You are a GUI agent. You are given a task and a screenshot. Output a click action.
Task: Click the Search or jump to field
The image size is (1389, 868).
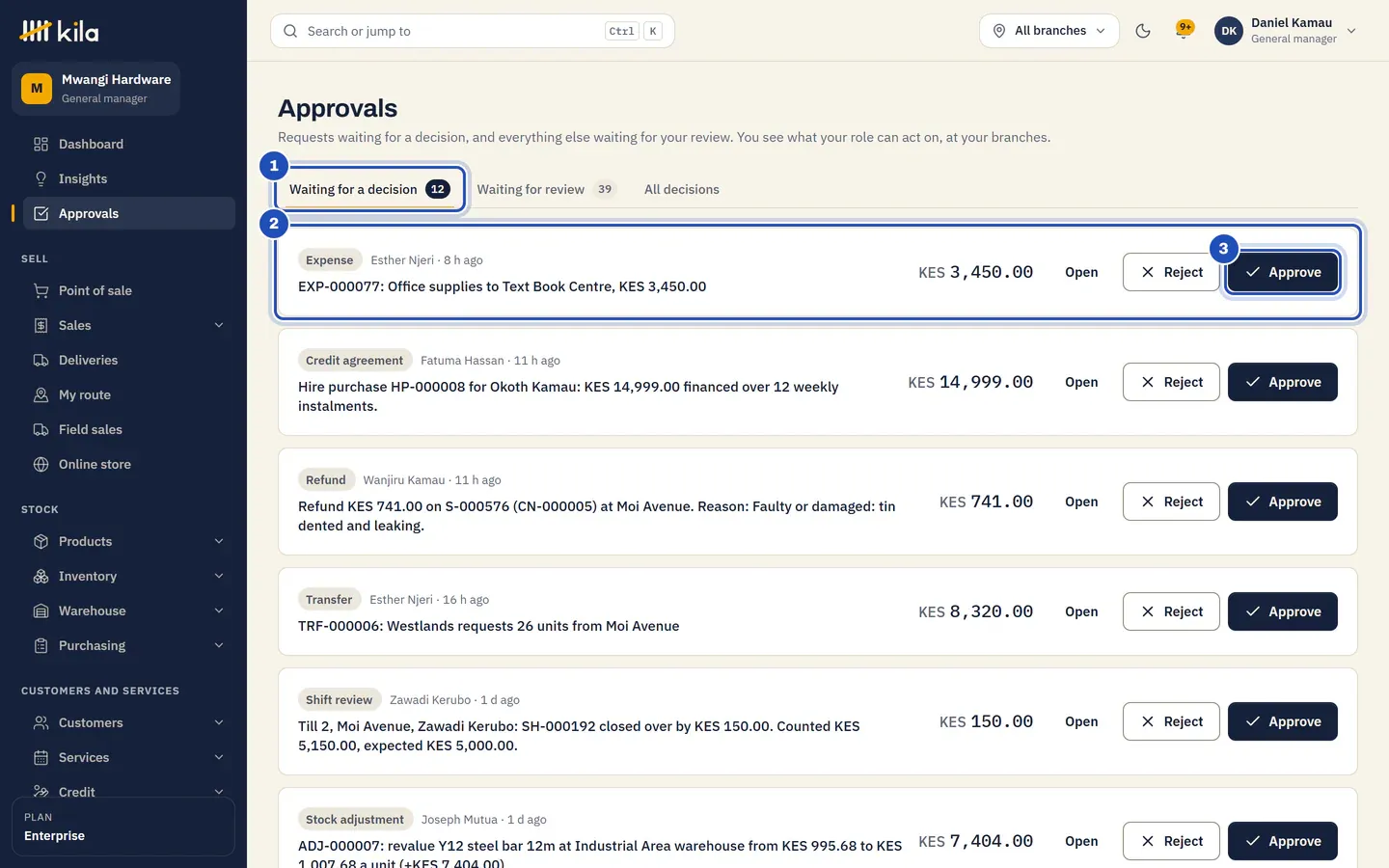point(473,31)
